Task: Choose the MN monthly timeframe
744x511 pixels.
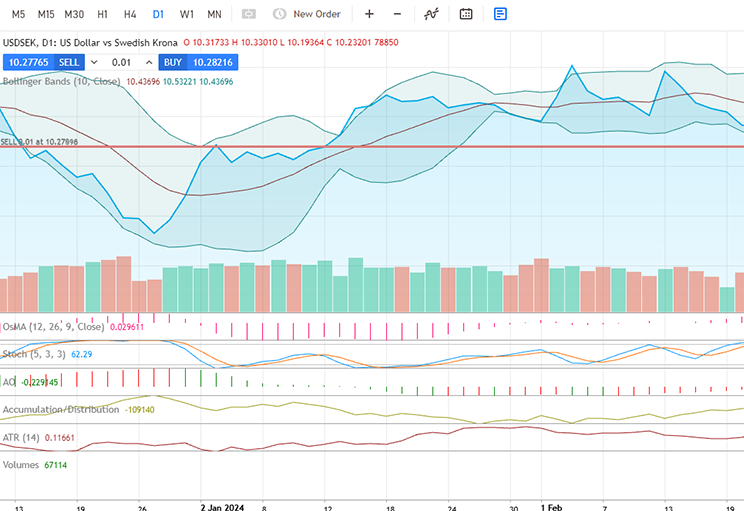Action: tap(214, 14)
